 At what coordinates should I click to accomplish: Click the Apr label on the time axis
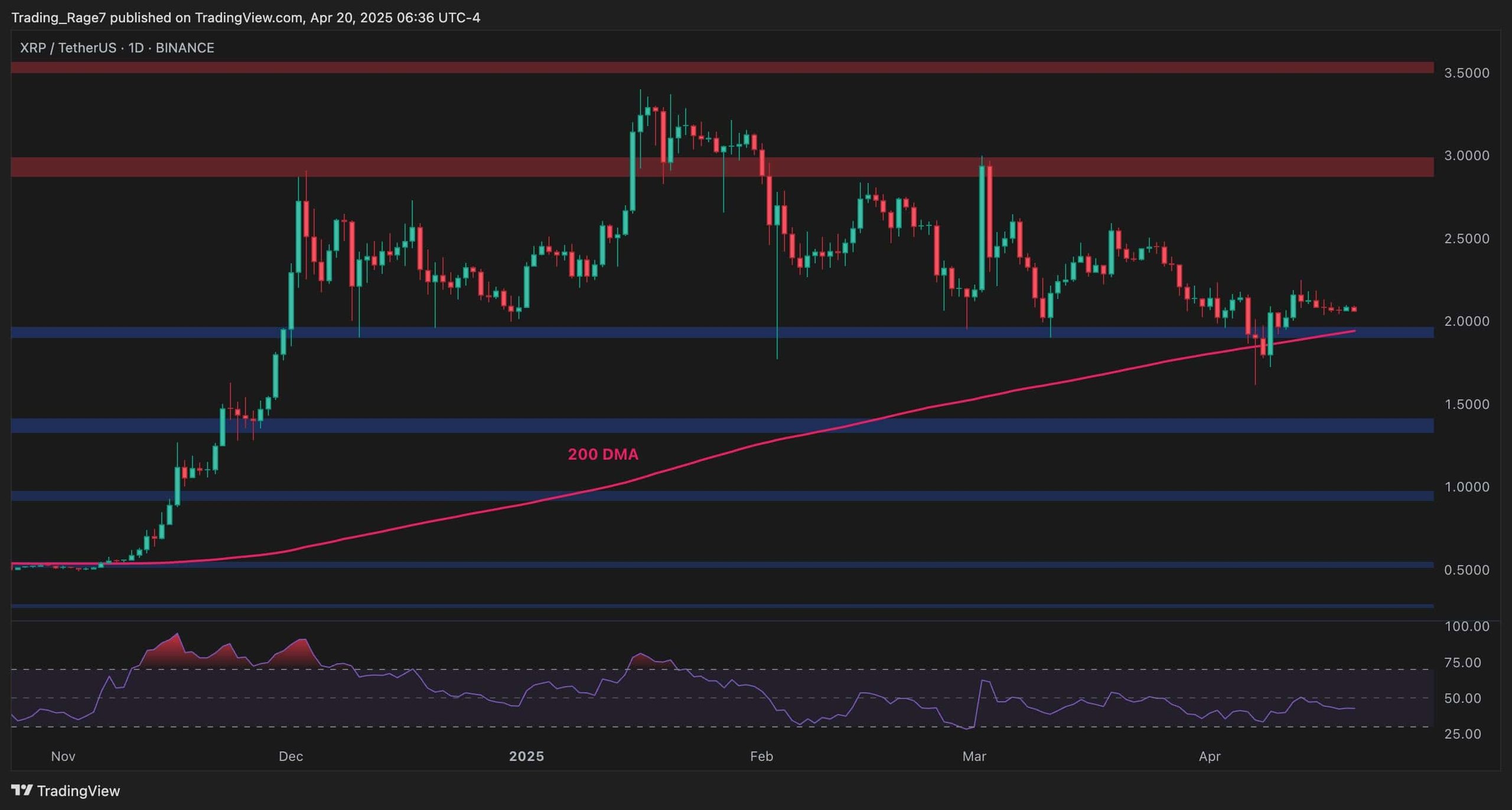[1209, 756]
